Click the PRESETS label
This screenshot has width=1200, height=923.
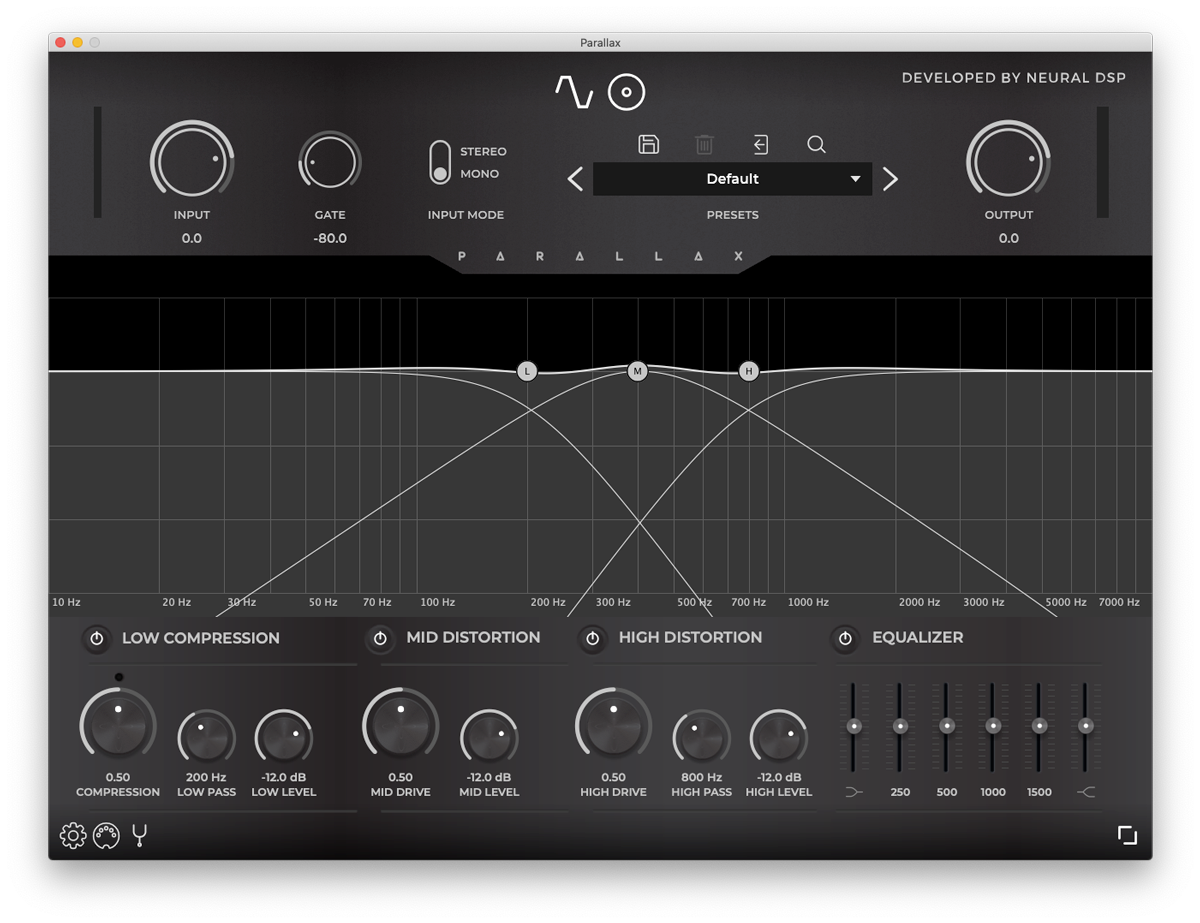tap(733, 214)
